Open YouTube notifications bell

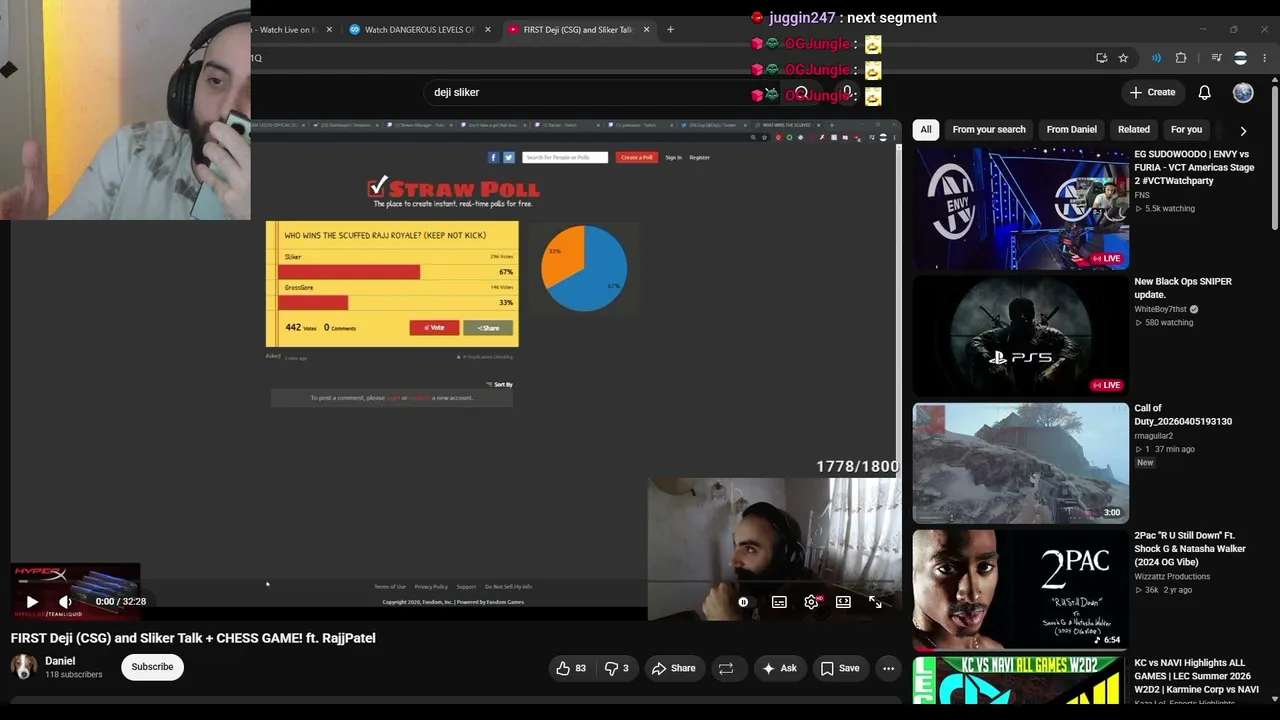pos(1205,92)
